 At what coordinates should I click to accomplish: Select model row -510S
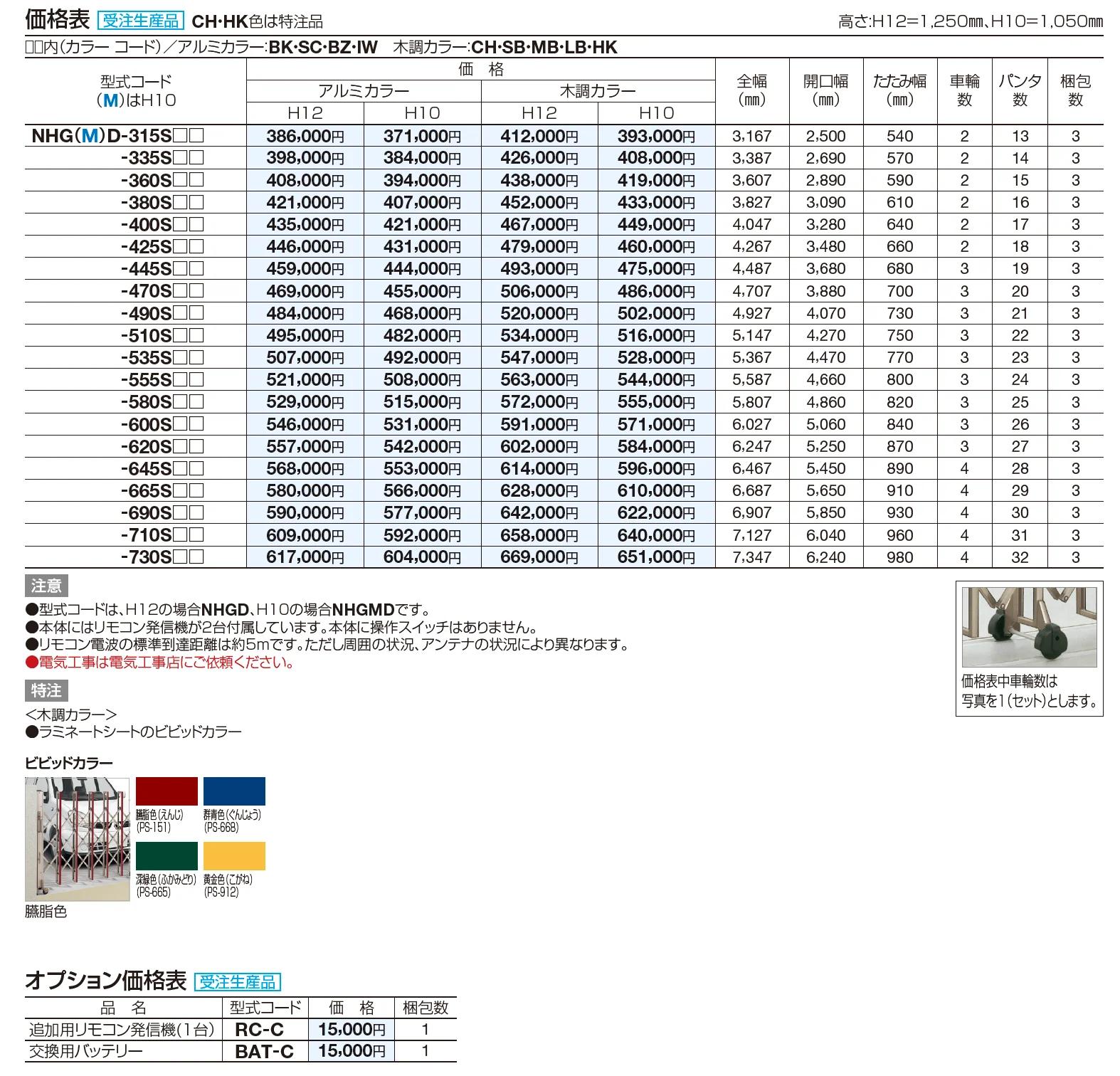coord(162,335)
